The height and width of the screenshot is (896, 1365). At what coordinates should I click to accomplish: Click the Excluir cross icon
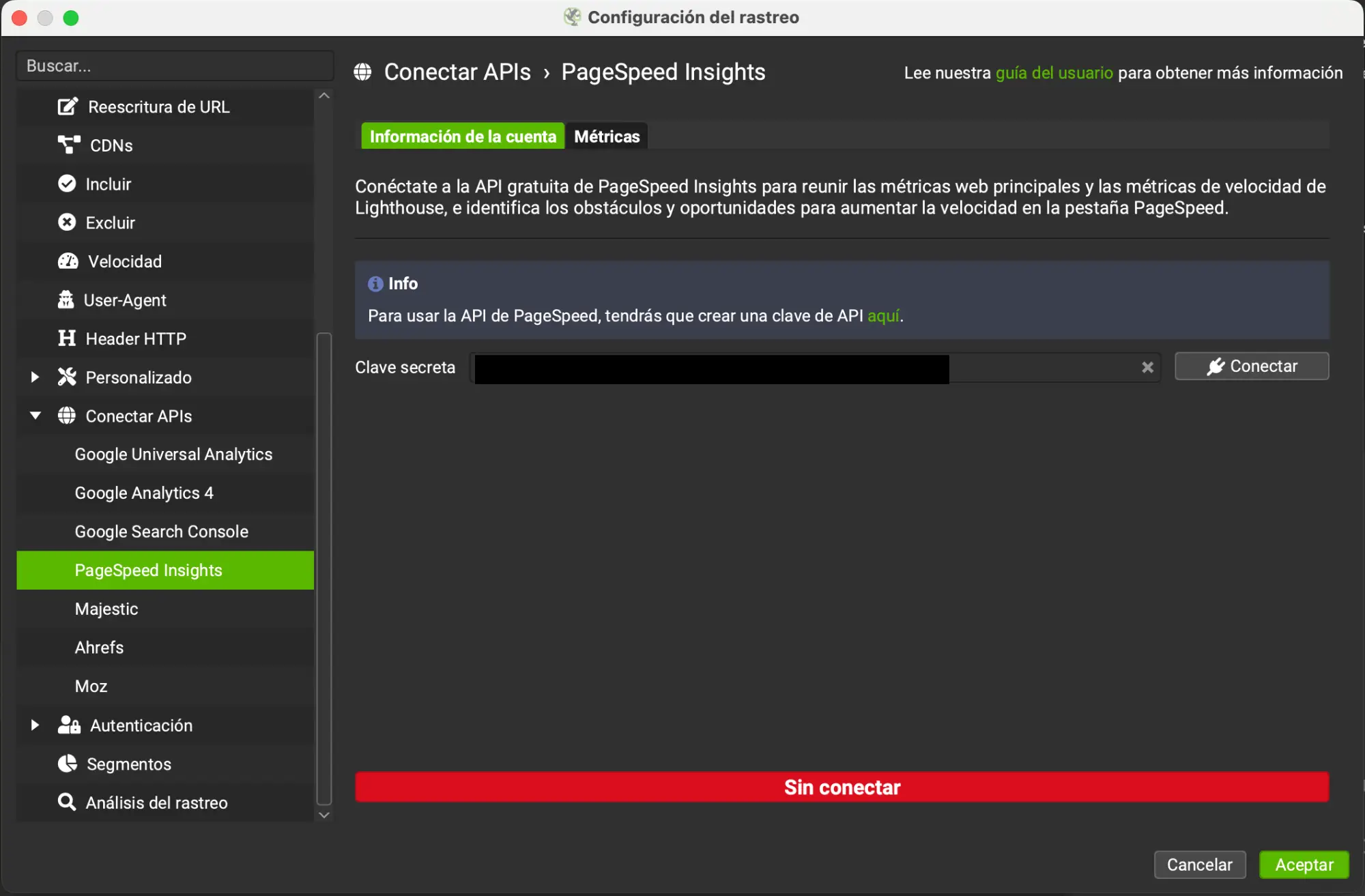point(67,222)
